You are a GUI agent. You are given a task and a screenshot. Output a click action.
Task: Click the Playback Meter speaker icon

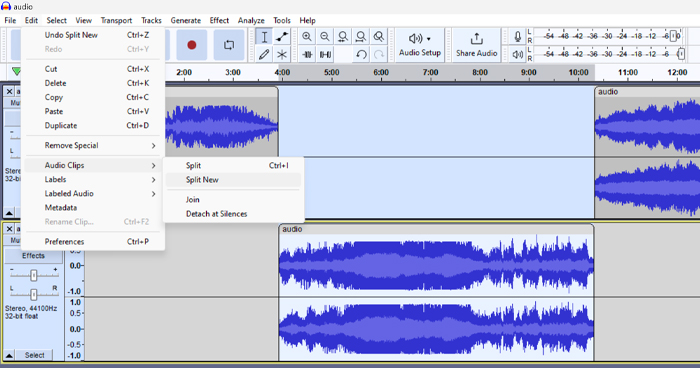[x=517, y=54]
